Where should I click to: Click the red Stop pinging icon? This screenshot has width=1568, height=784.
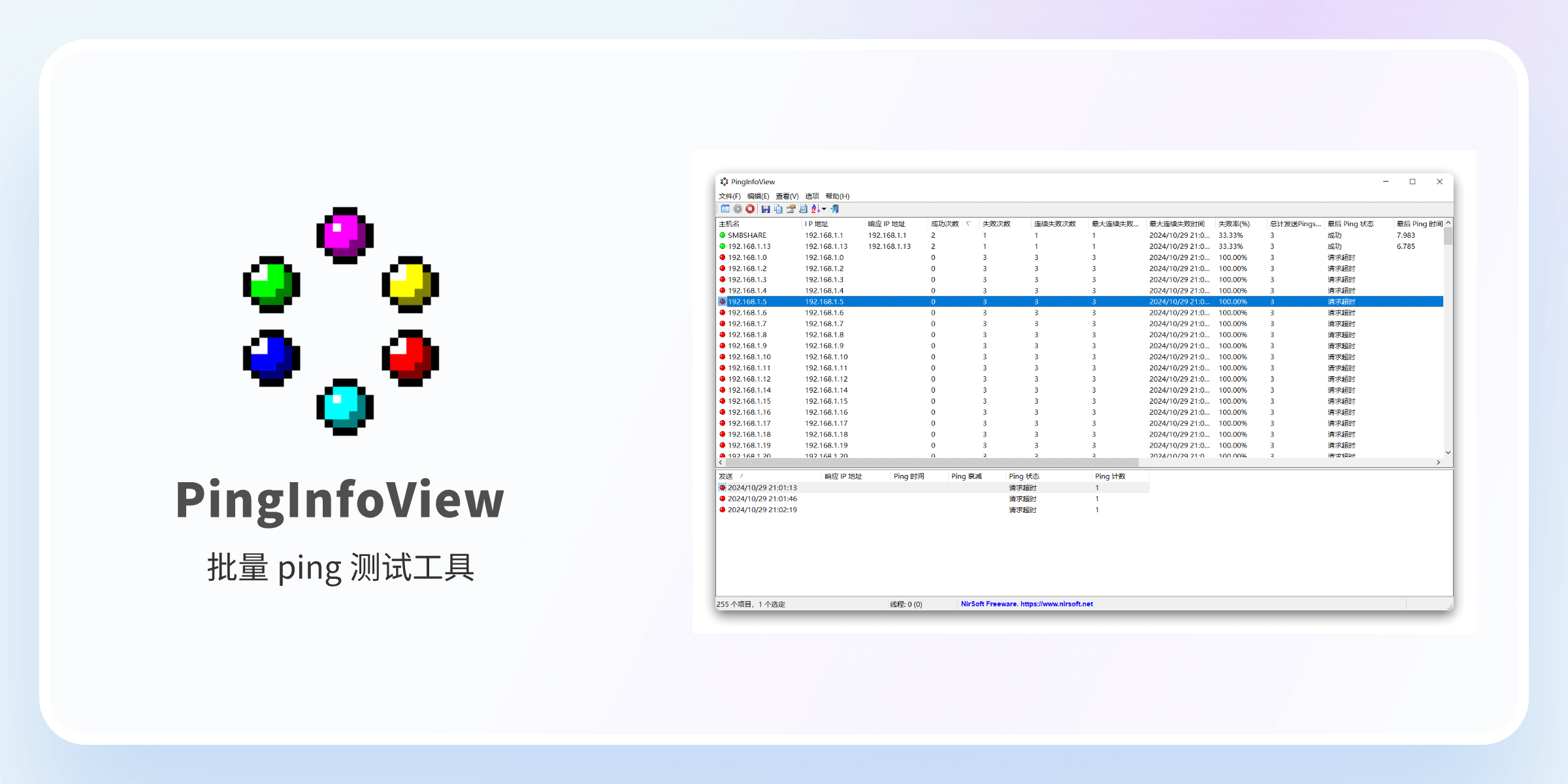click(750, 209)
